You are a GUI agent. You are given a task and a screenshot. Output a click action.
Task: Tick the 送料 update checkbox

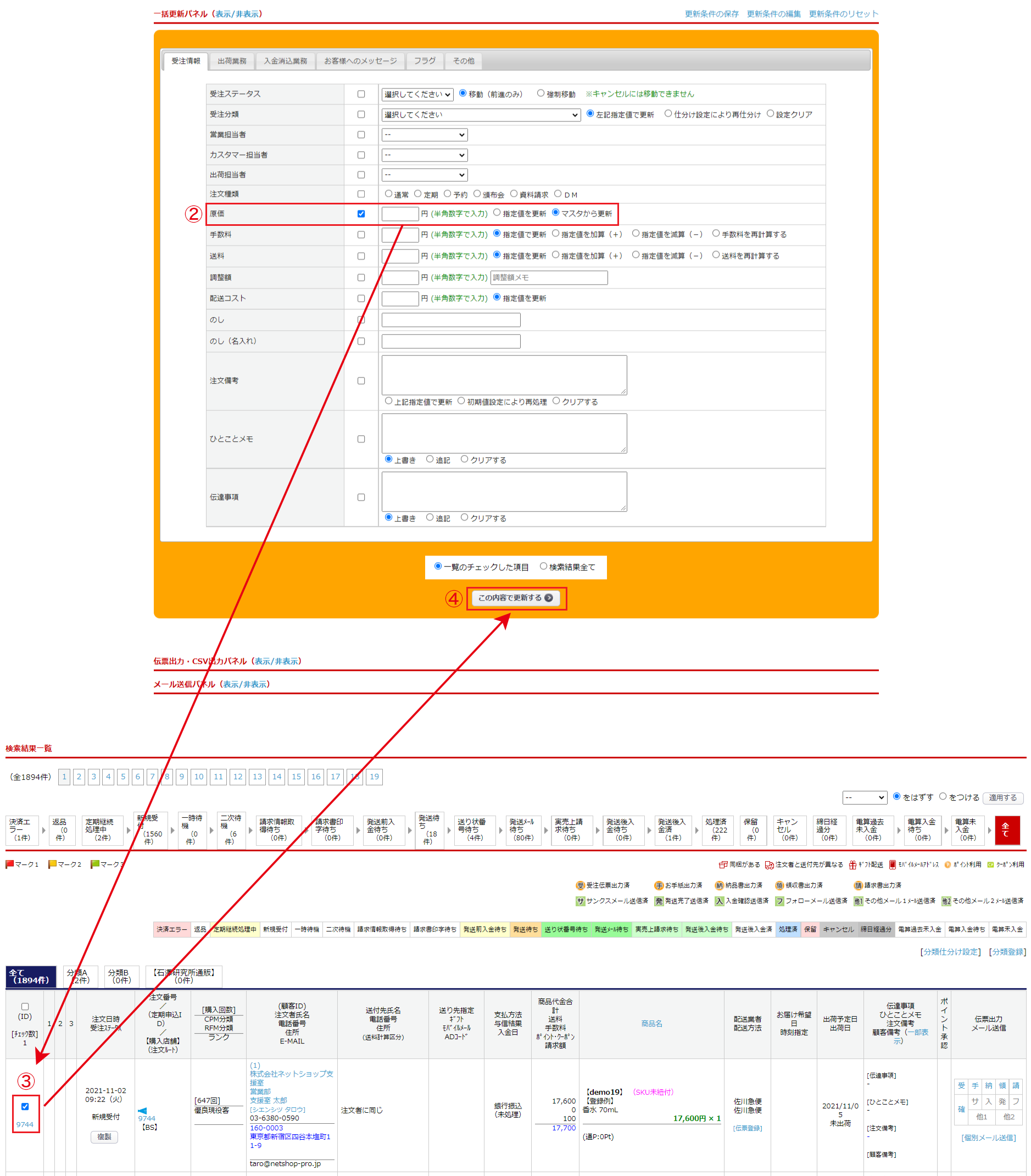pos(361,256)
